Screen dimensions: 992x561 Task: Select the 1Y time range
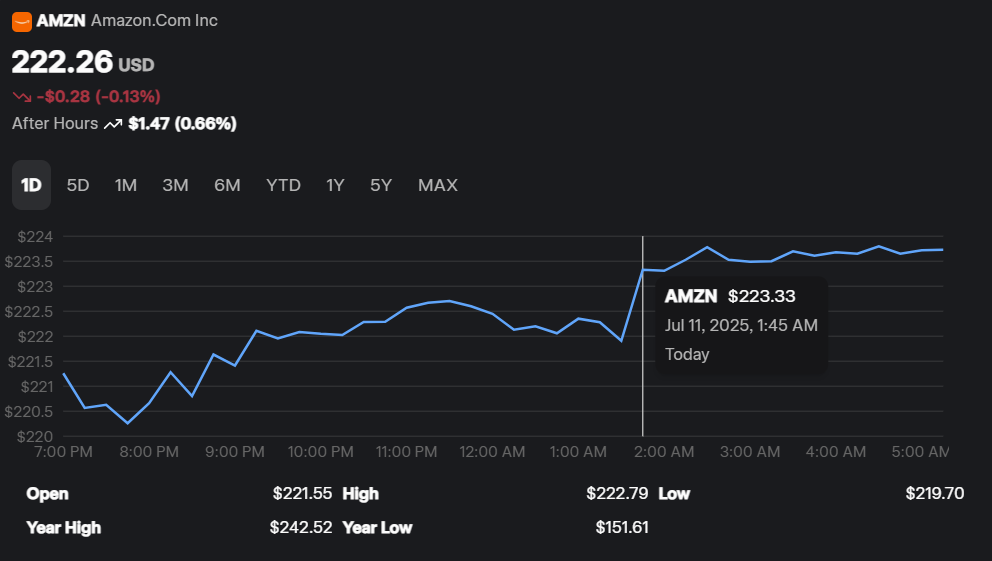coord(335,185)
